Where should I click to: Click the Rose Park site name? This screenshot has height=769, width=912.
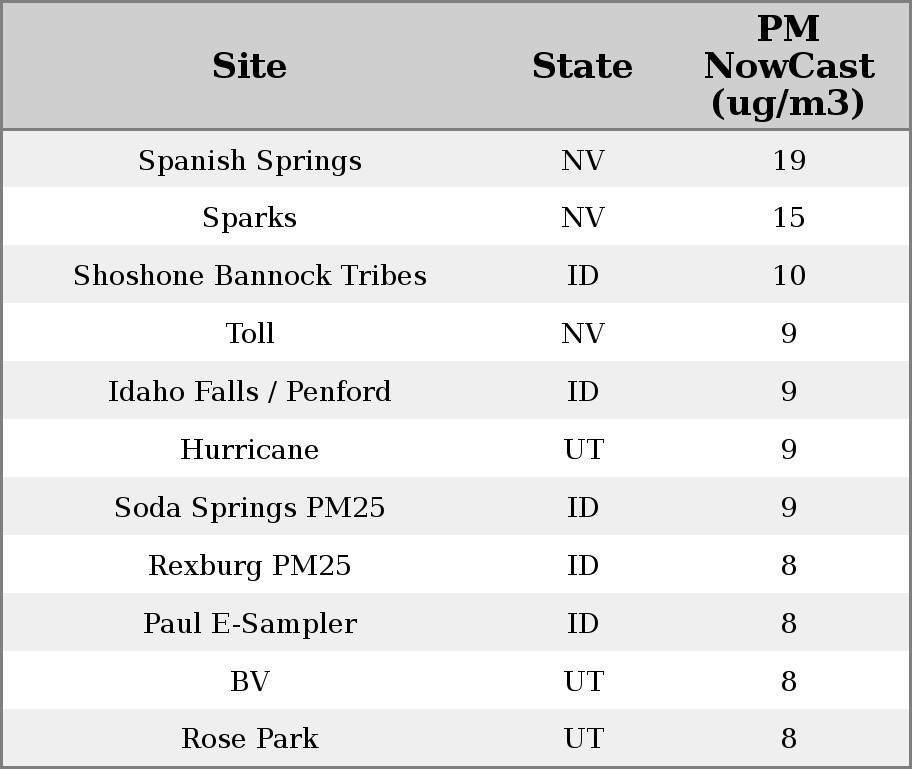pyautogui.click(x=250, y=739)
